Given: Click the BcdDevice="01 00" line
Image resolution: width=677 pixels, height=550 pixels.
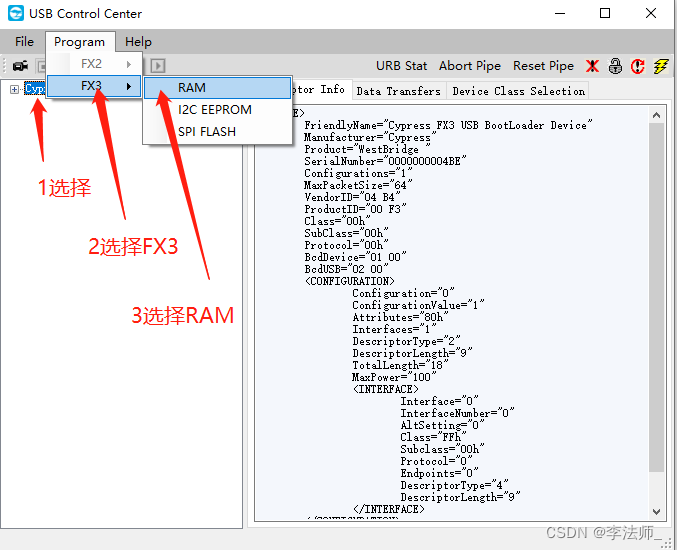Looking at the screenshot, I should (x=355, y=257).
